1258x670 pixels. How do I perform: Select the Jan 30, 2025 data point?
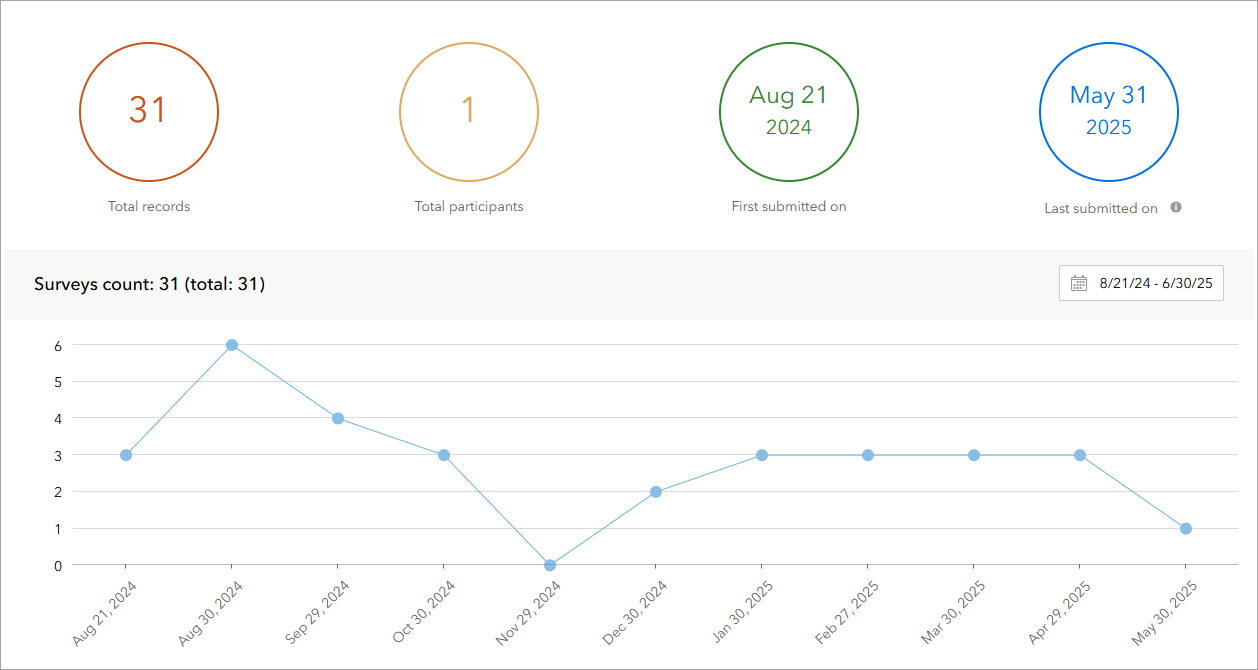click(x=762, y=455)
